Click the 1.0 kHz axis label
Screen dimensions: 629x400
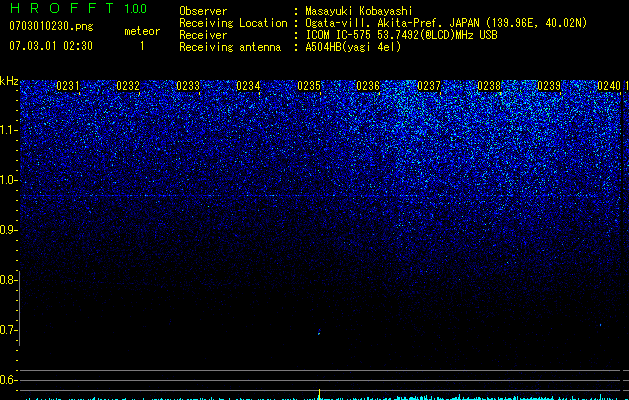[9, 180]
